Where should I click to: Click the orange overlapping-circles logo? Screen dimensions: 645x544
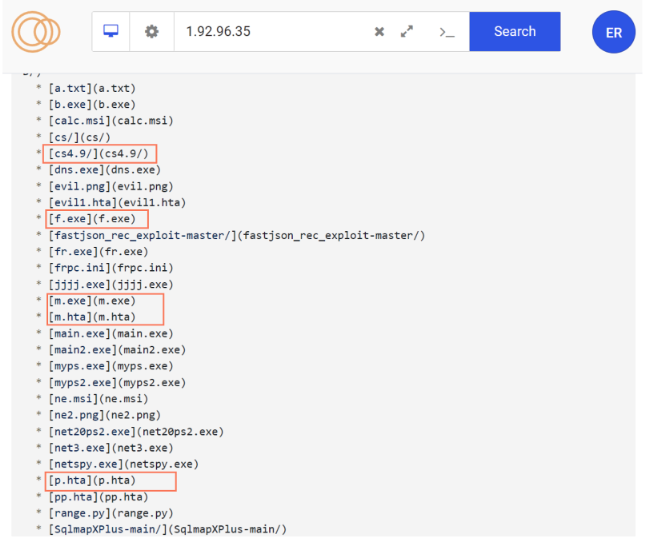pos(36,32)
